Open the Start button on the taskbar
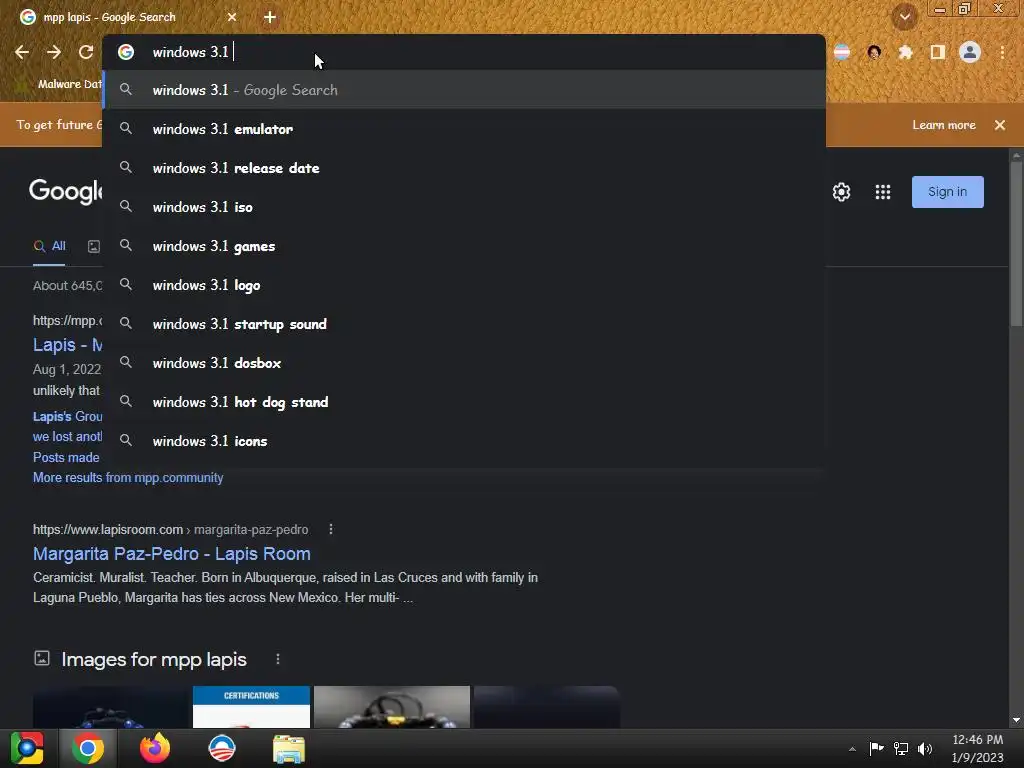The width and height of the screenshot is (1024, 768). (27, 748)
